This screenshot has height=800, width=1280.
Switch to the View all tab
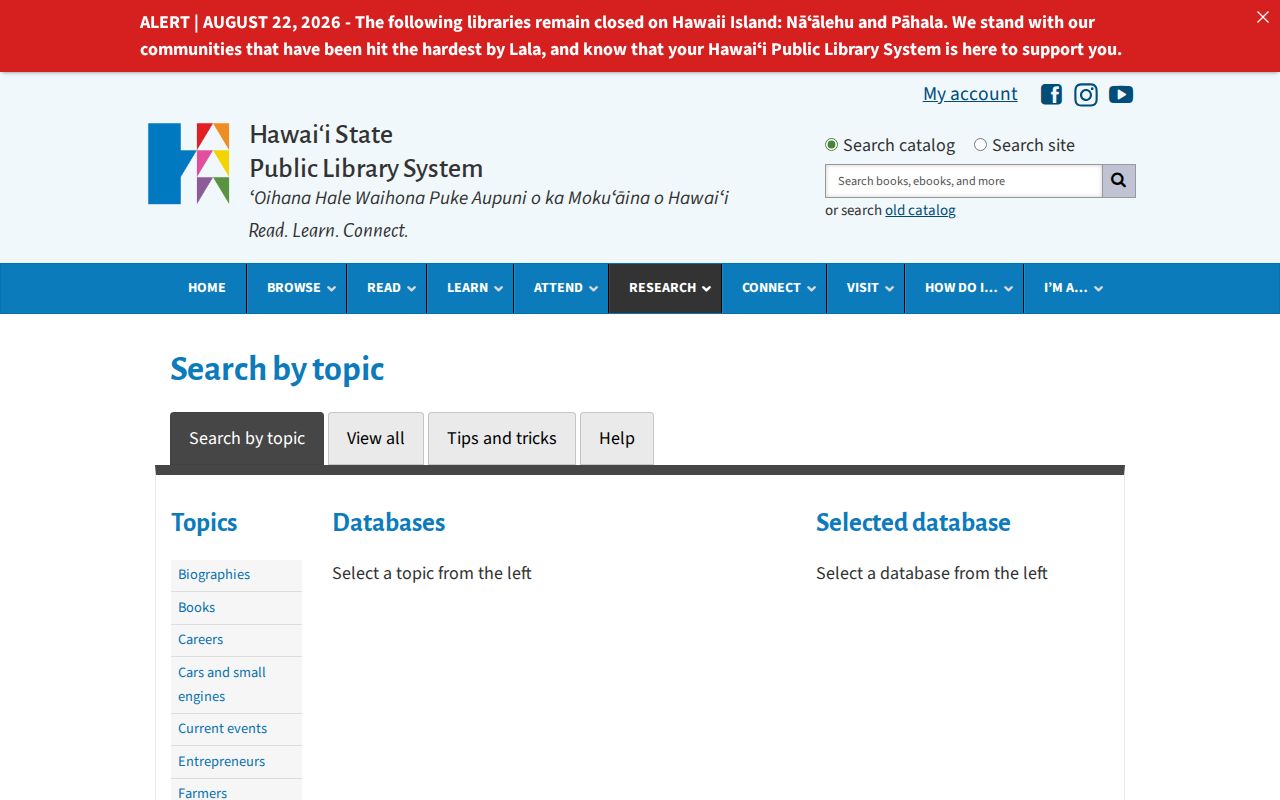(x=376, y=438)
